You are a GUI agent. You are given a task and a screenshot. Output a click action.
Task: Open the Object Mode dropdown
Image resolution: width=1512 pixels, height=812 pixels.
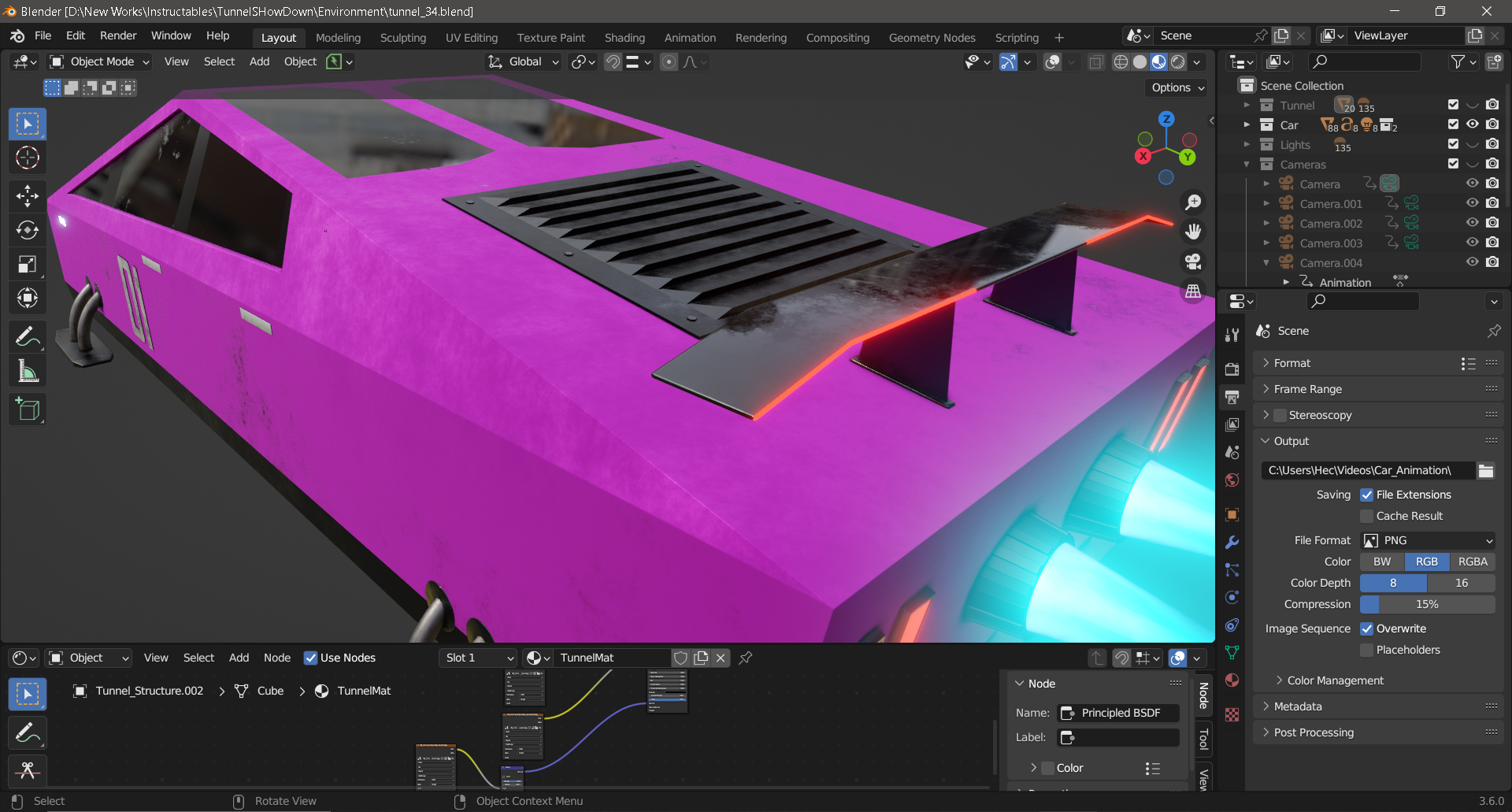[x=99, y=61]
